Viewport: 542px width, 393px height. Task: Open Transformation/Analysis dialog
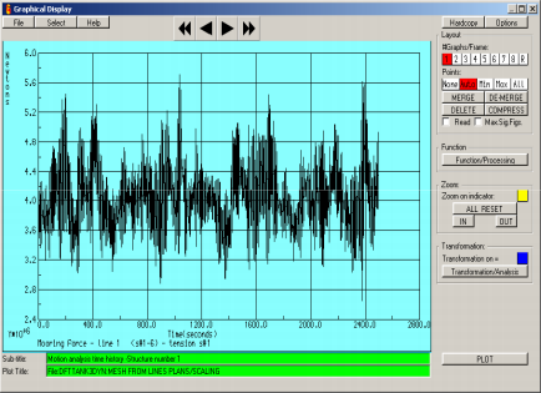485,272
